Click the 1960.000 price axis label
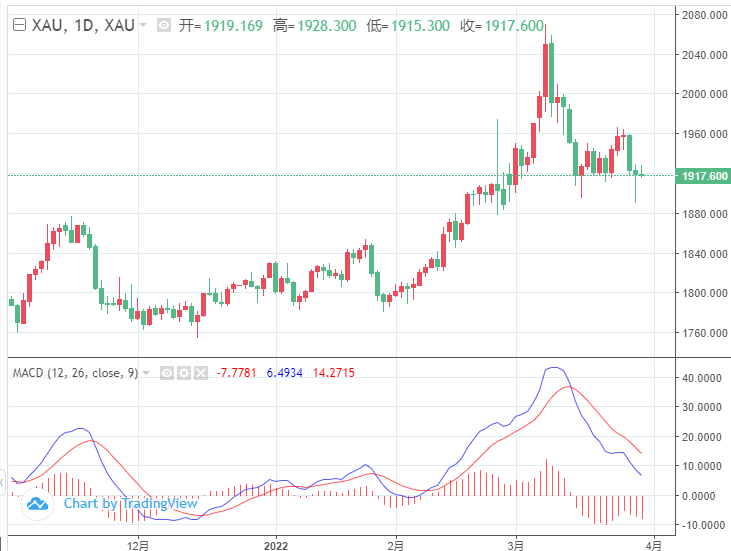Image resolution: width=731 pixels, height=551 pixels. click(x=704, y=134)
